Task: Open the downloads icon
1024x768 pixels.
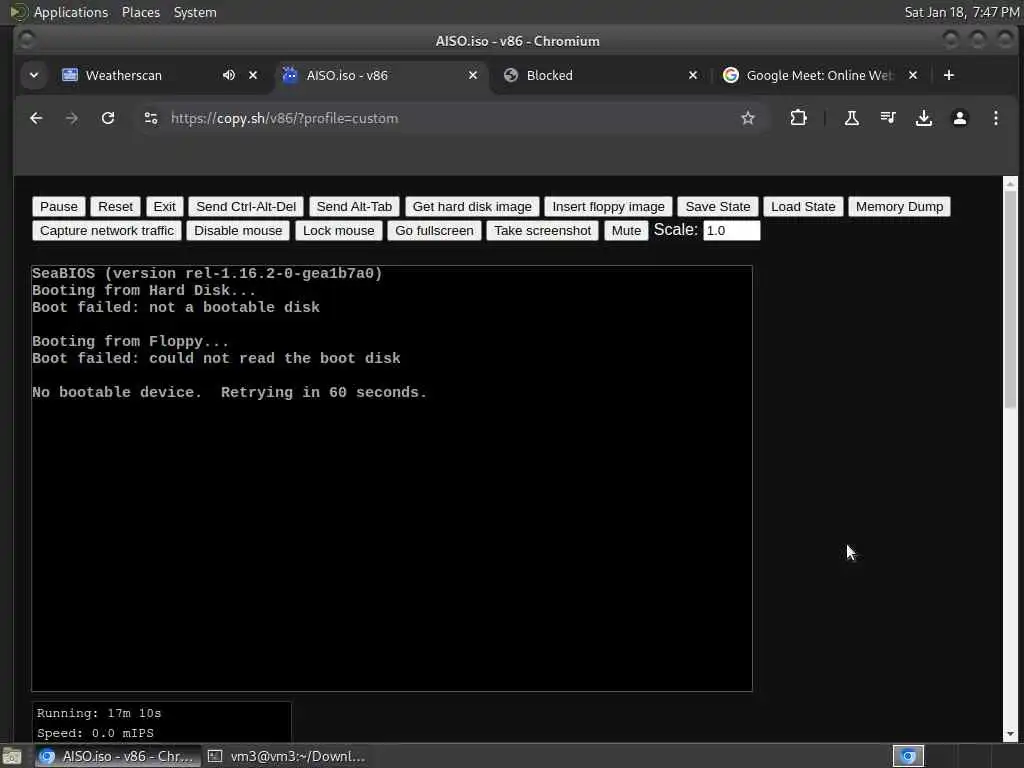Action: (x=923, y=118)
